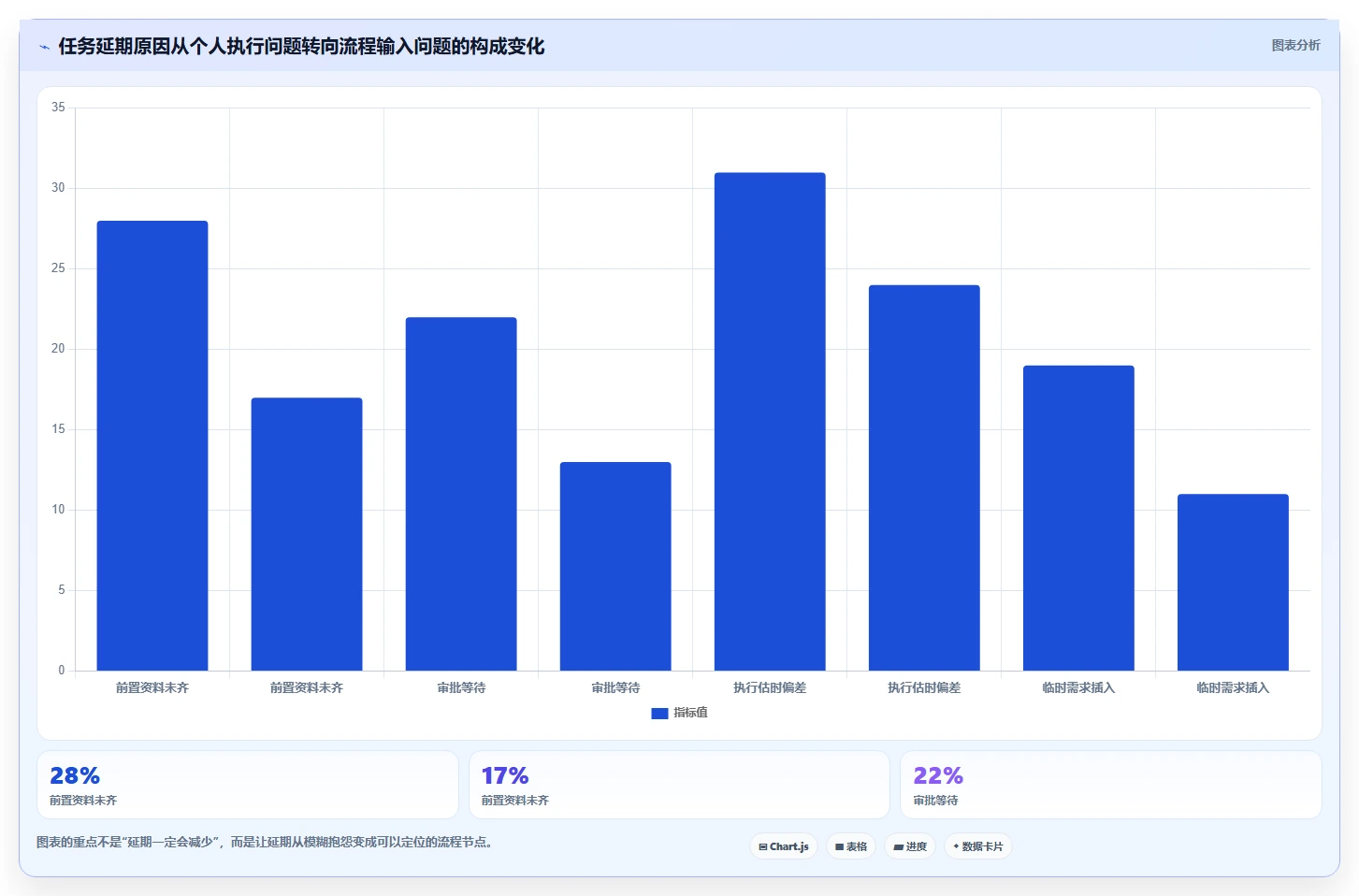Click the y-axis tick label 10

pyautogui.click(x=58, y=510)
